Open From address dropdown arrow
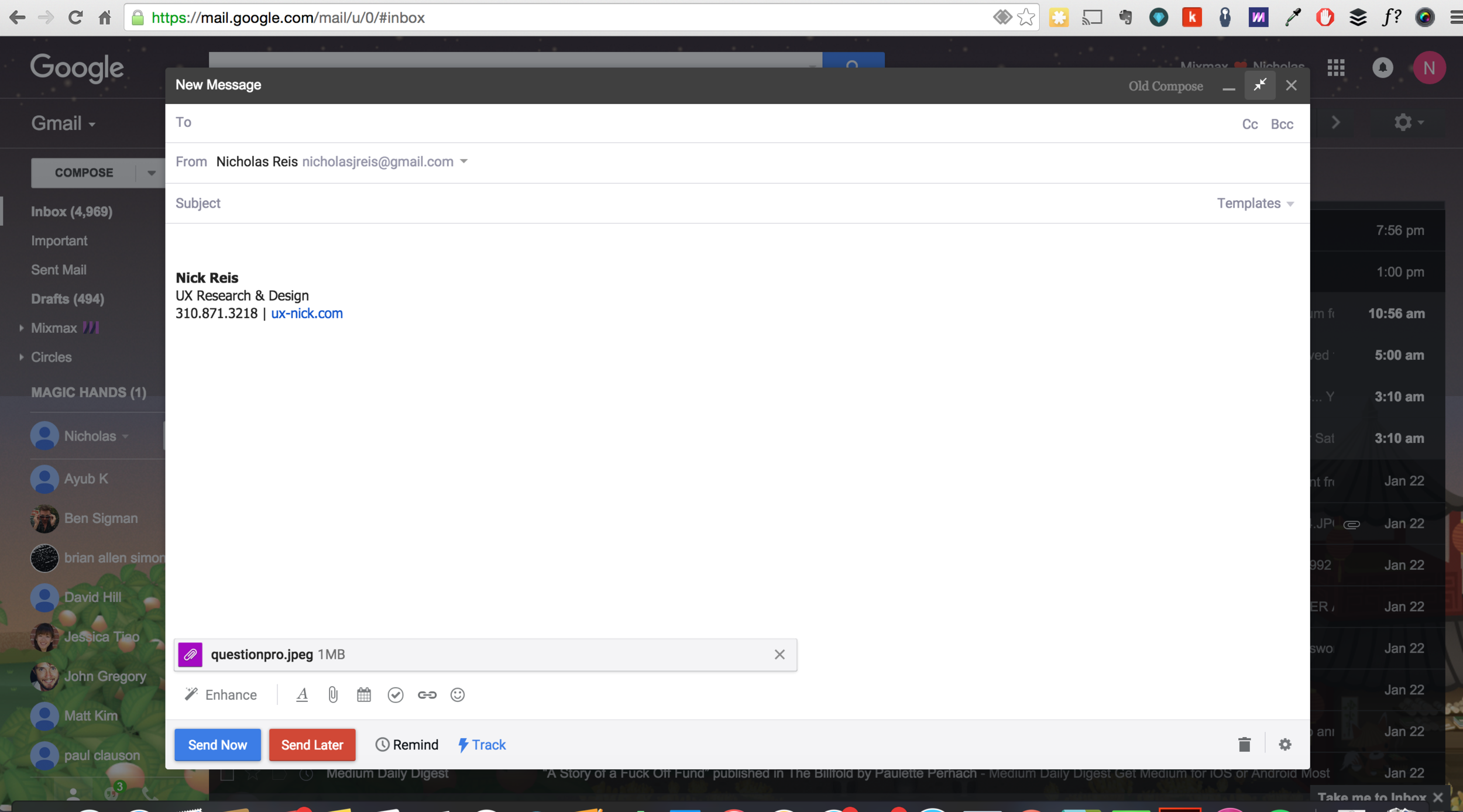 (x=464, y=161)
